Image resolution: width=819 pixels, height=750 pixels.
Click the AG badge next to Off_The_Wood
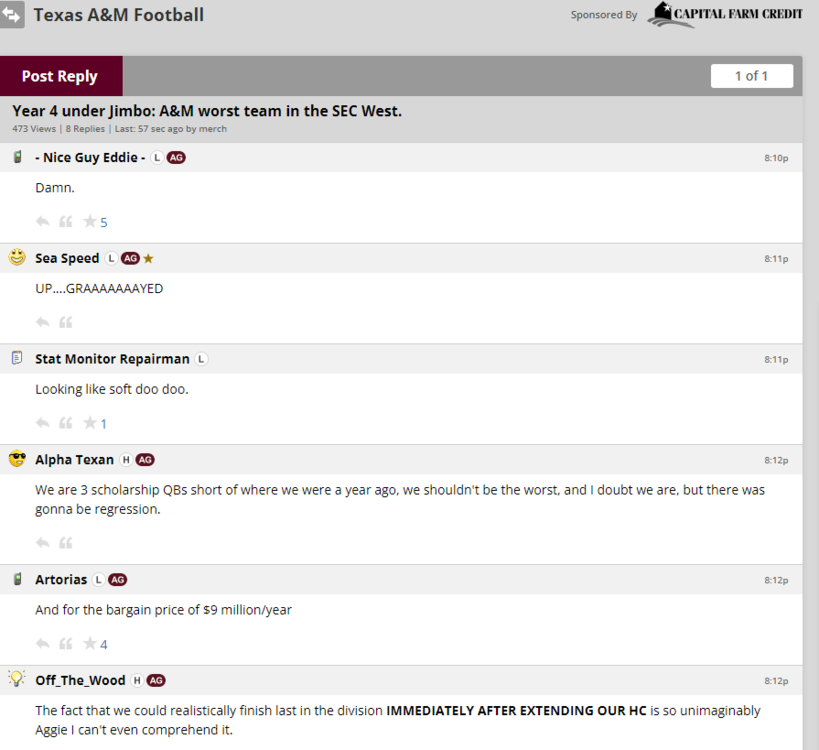click(156, 680)
